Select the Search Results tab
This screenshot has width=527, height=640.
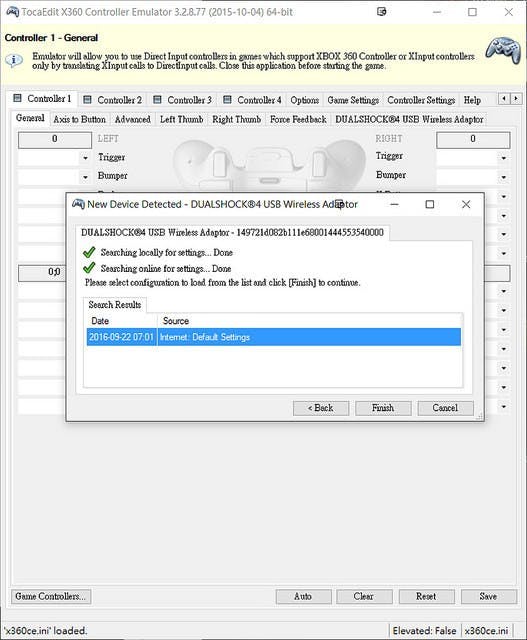click(x=115, y=305)
